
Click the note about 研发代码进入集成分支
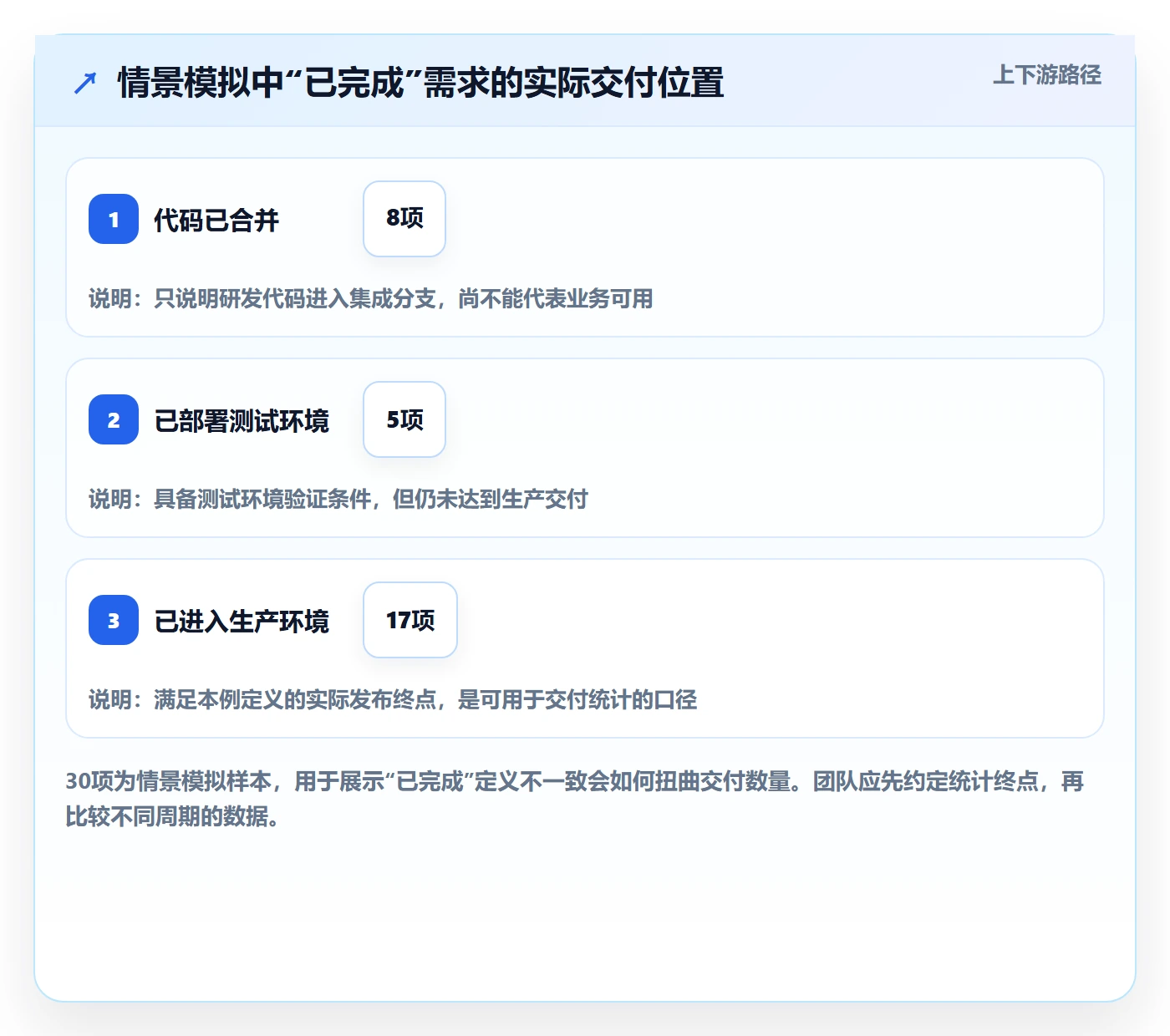pos(371,298)
